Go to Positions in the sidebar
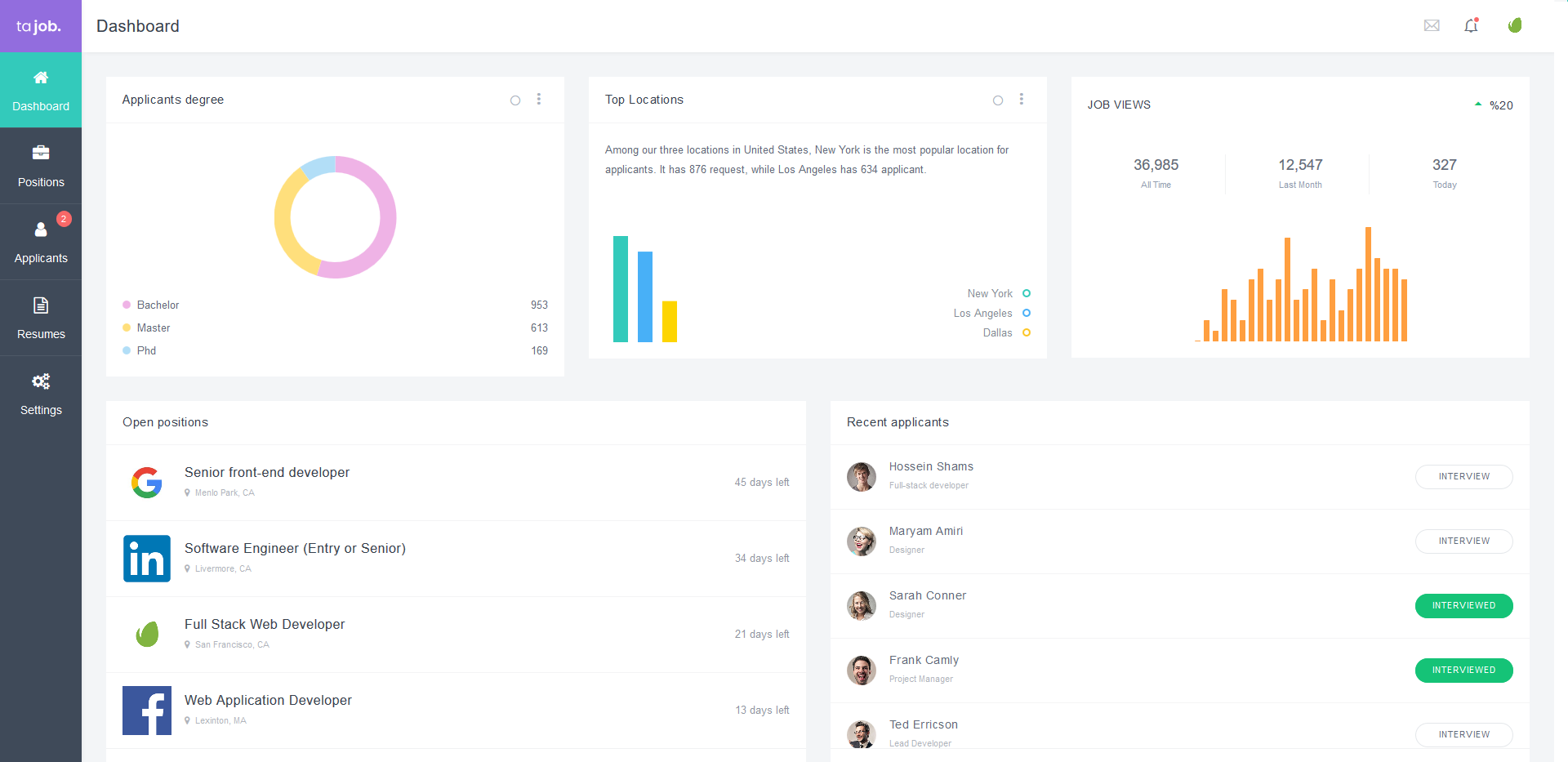This screenshot has height=762, width=1568. click(x=41, y=166)
